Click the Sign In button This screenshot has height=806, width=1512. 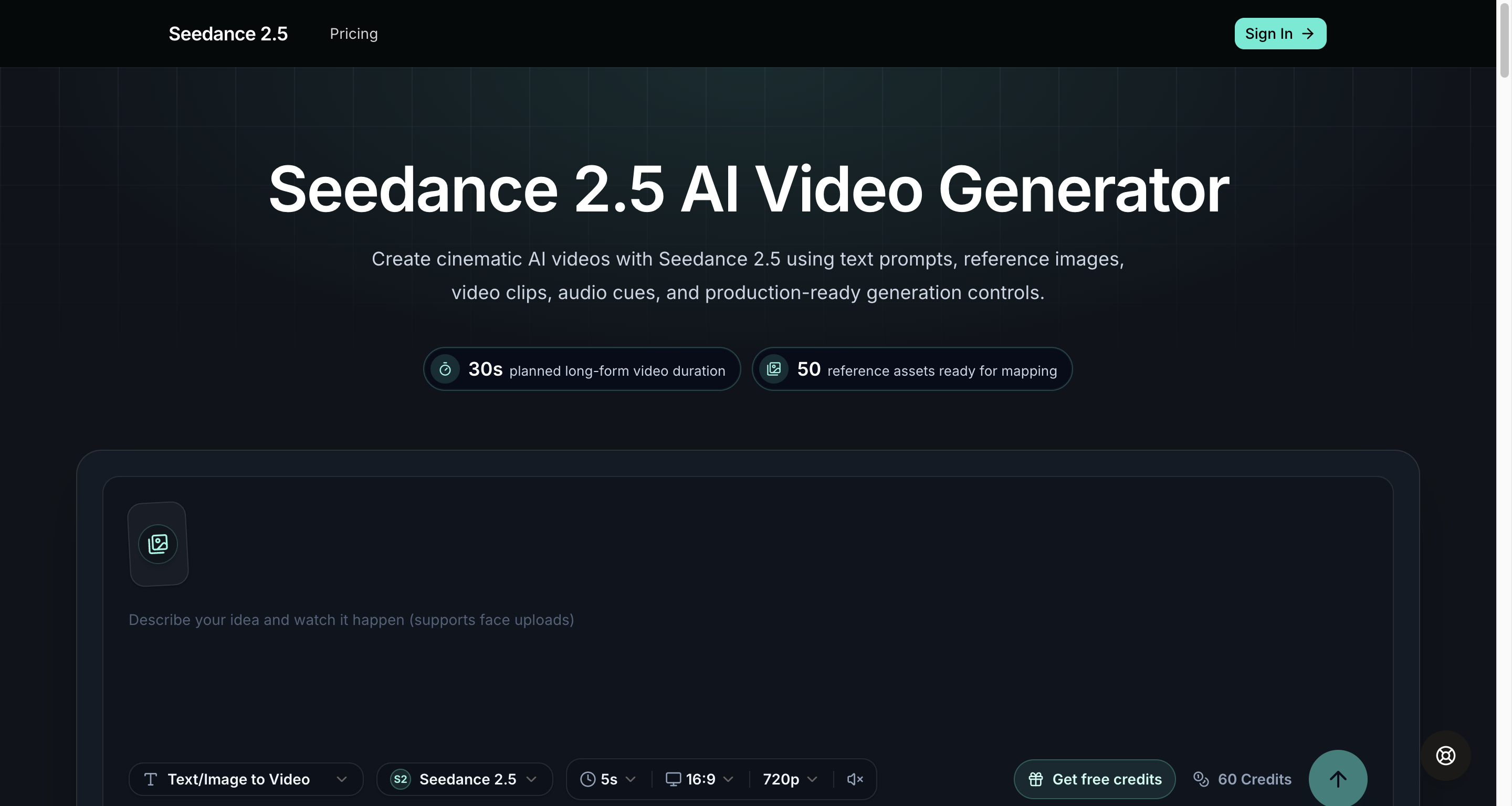click(x=1279, y=34)
